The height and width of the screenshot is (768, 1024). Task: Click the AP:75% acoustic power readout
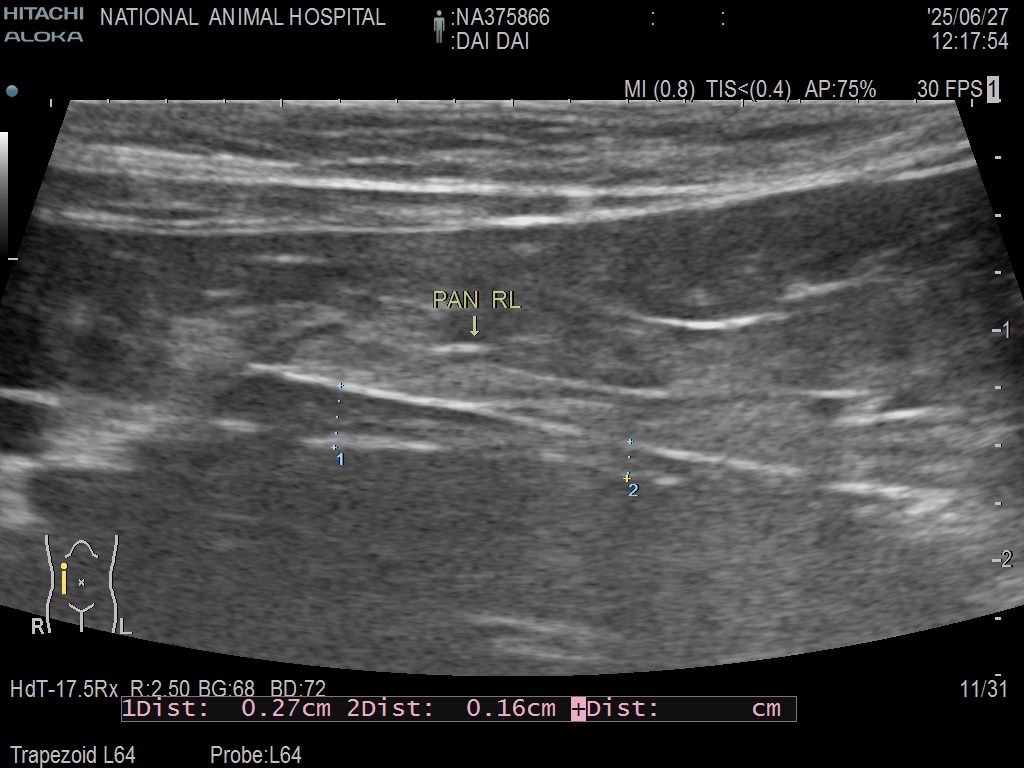point(840,90)
